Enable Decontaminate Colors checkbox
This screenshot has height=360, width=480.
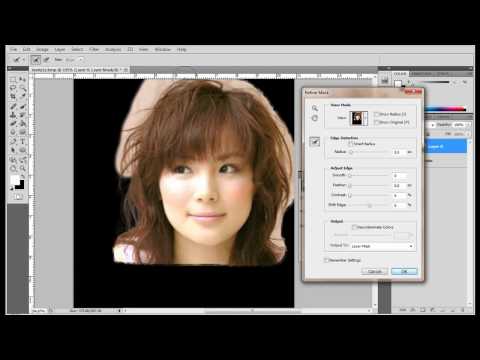click(x=354, y=227)
